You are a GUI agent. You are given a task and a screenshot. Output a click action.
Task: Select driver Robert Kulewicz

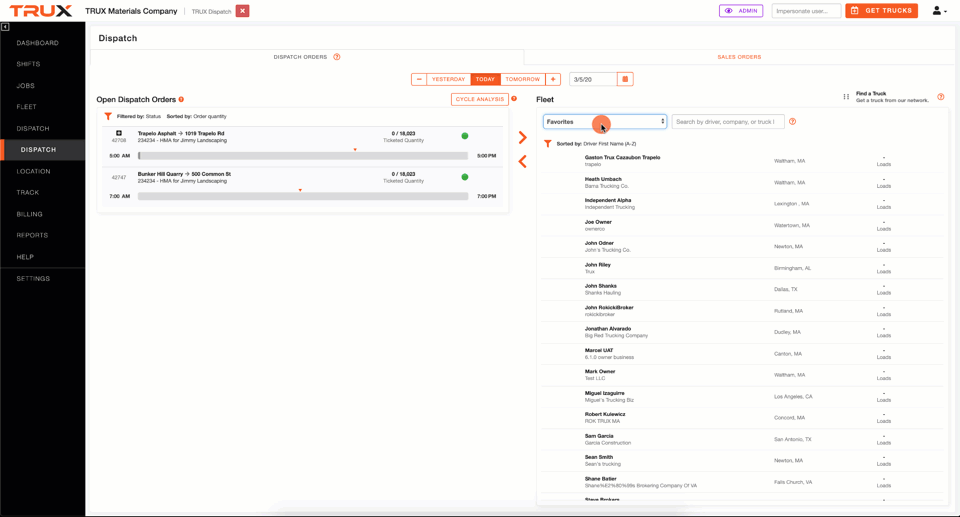(x=742, y=418)
